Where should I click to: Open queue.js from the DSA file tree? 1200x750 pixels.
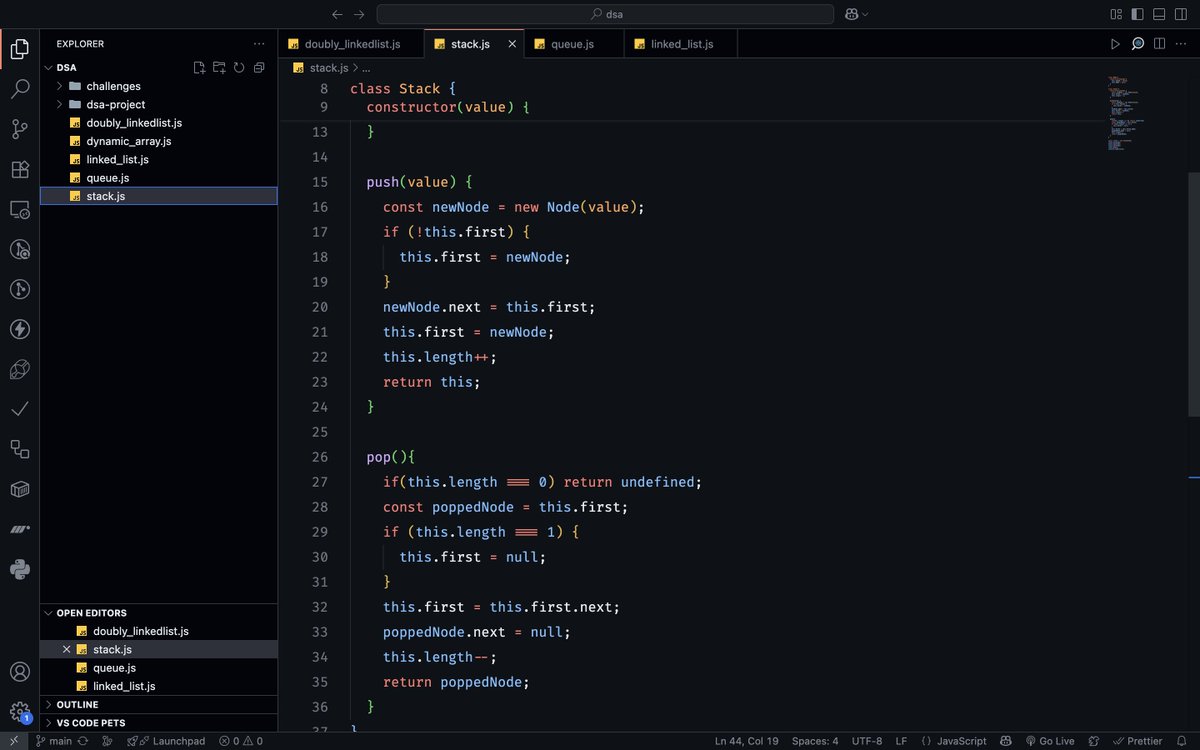coord(159,177)
